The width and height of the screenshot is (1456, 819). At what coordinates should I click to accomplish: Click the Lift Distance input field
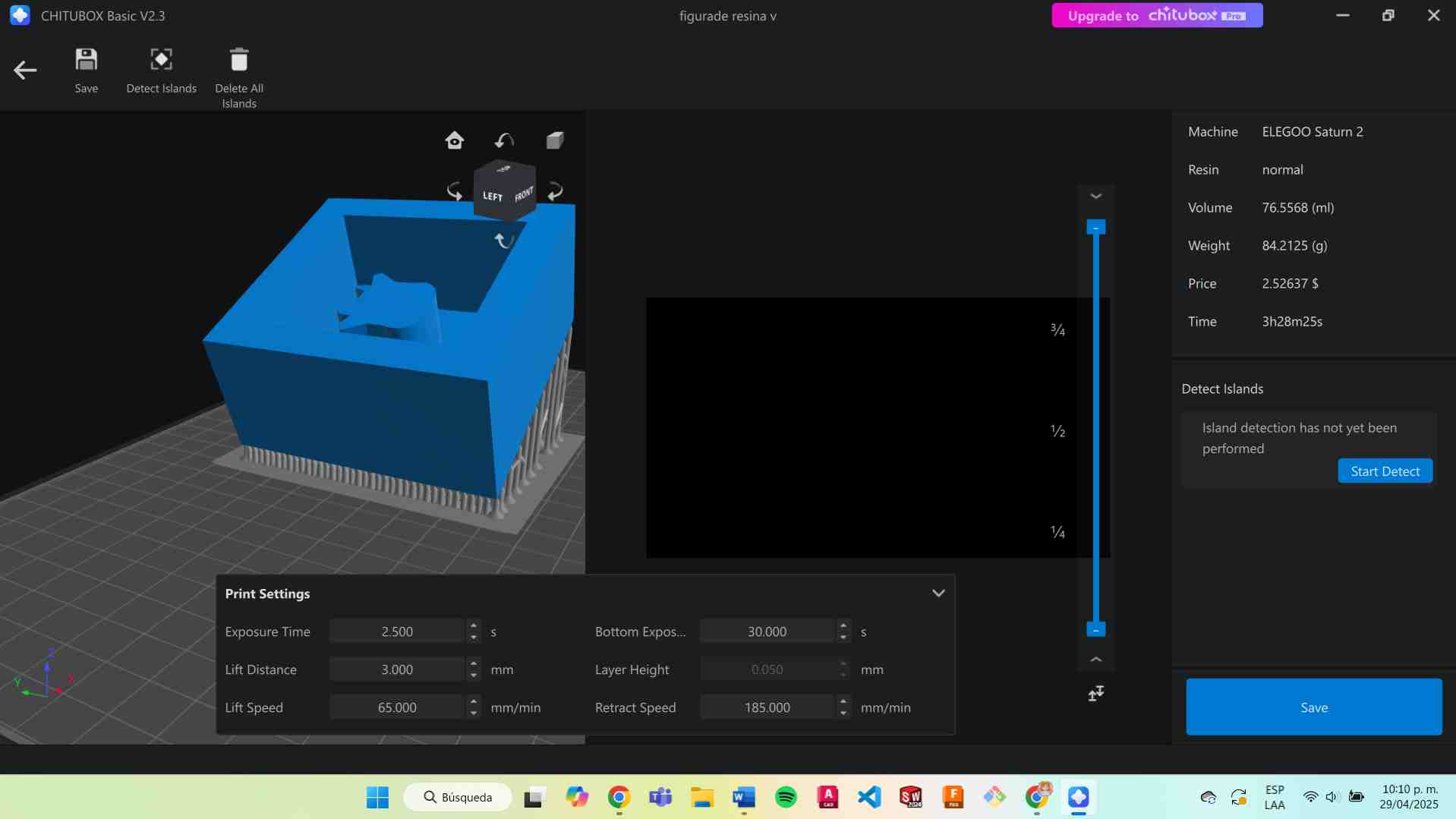pyautogui.click(x=397, y=669)
